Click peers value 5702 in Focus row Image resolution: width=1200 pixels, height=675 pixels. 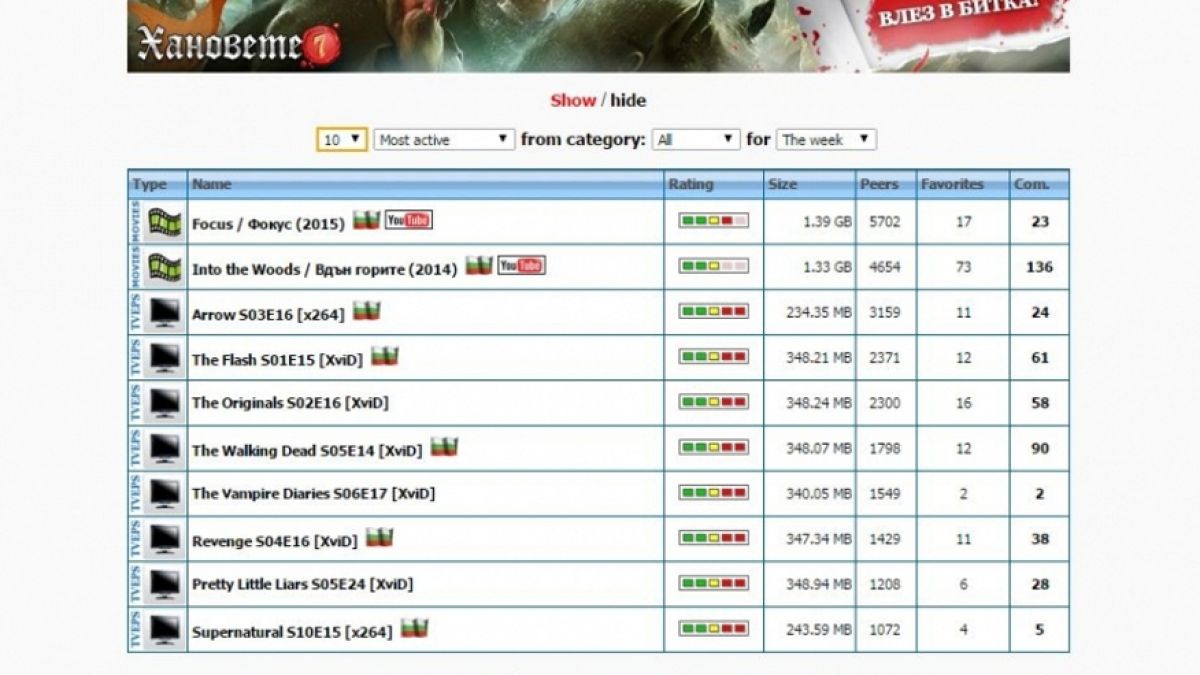883,222
